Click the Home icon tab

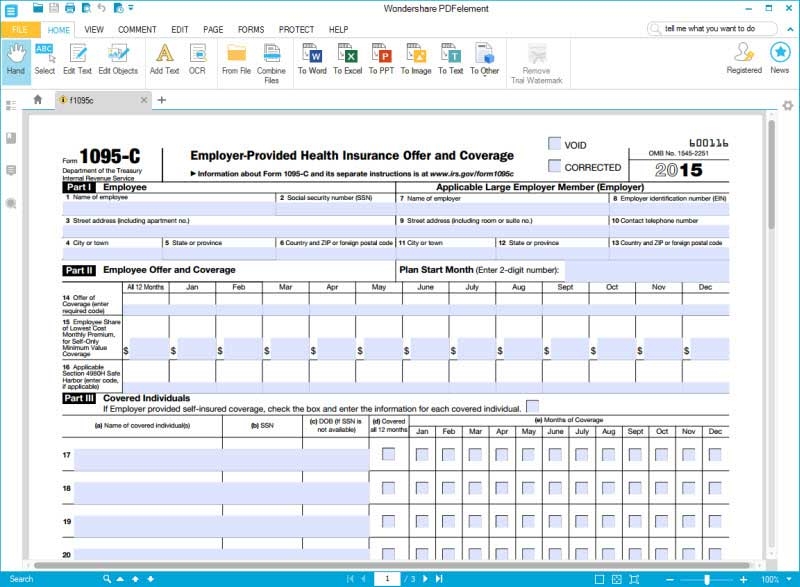coord(38,100)
